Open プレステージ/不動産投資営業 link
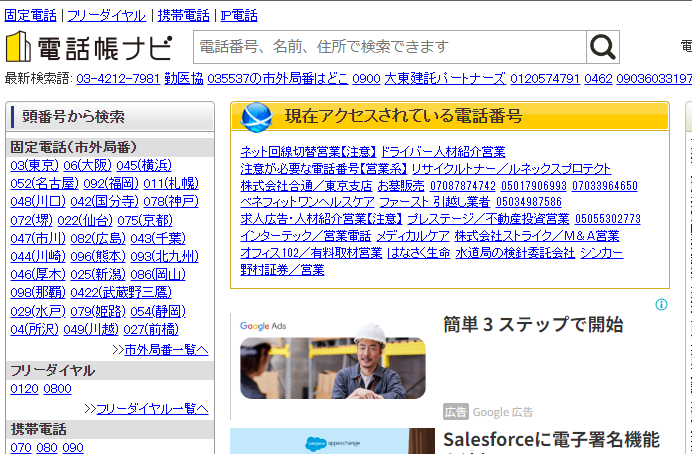The width and height of the screenshot is (692, 454). 488,219
